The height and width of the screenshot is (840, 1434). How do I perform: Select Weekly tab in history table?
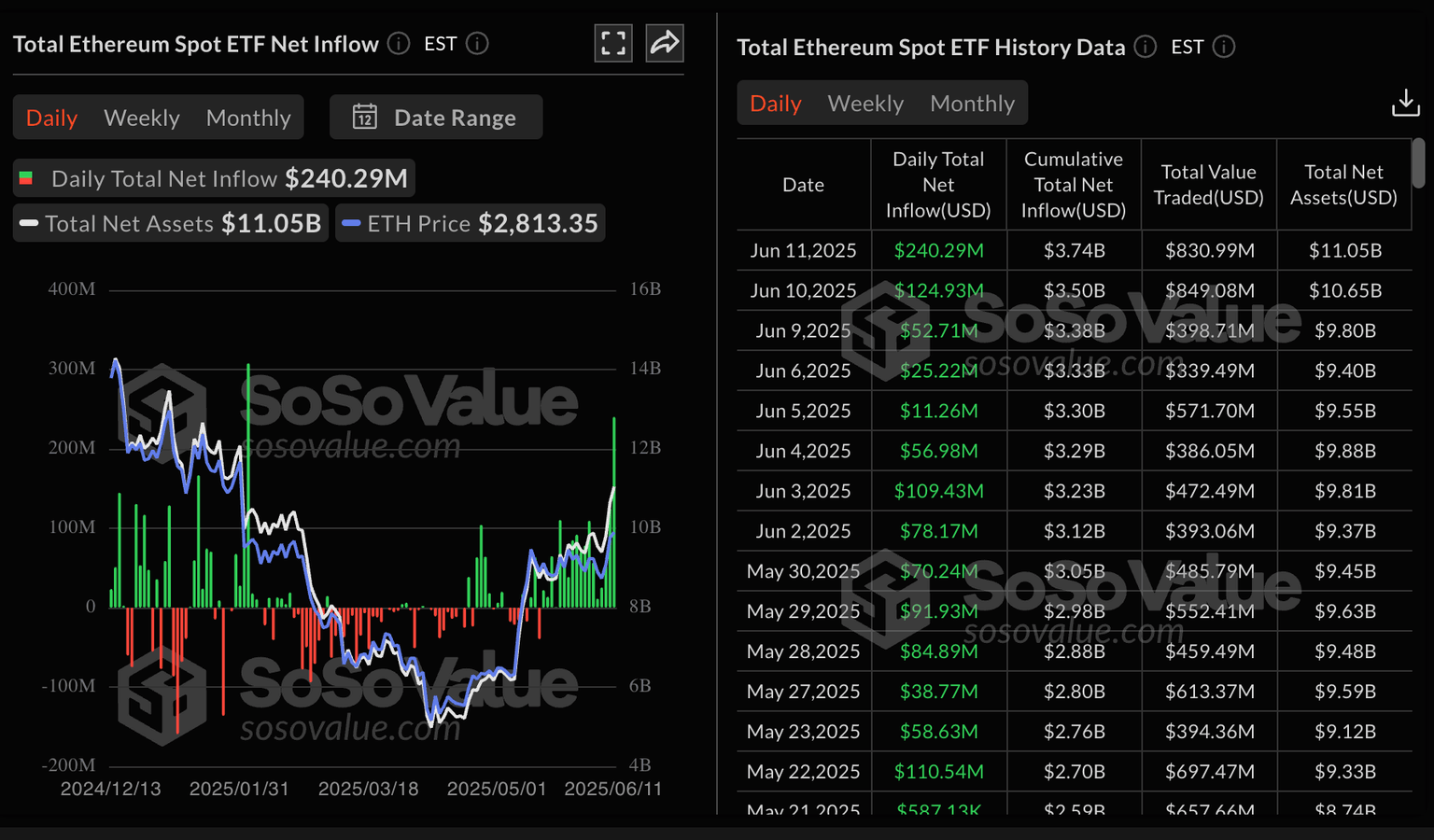point(865,104)
